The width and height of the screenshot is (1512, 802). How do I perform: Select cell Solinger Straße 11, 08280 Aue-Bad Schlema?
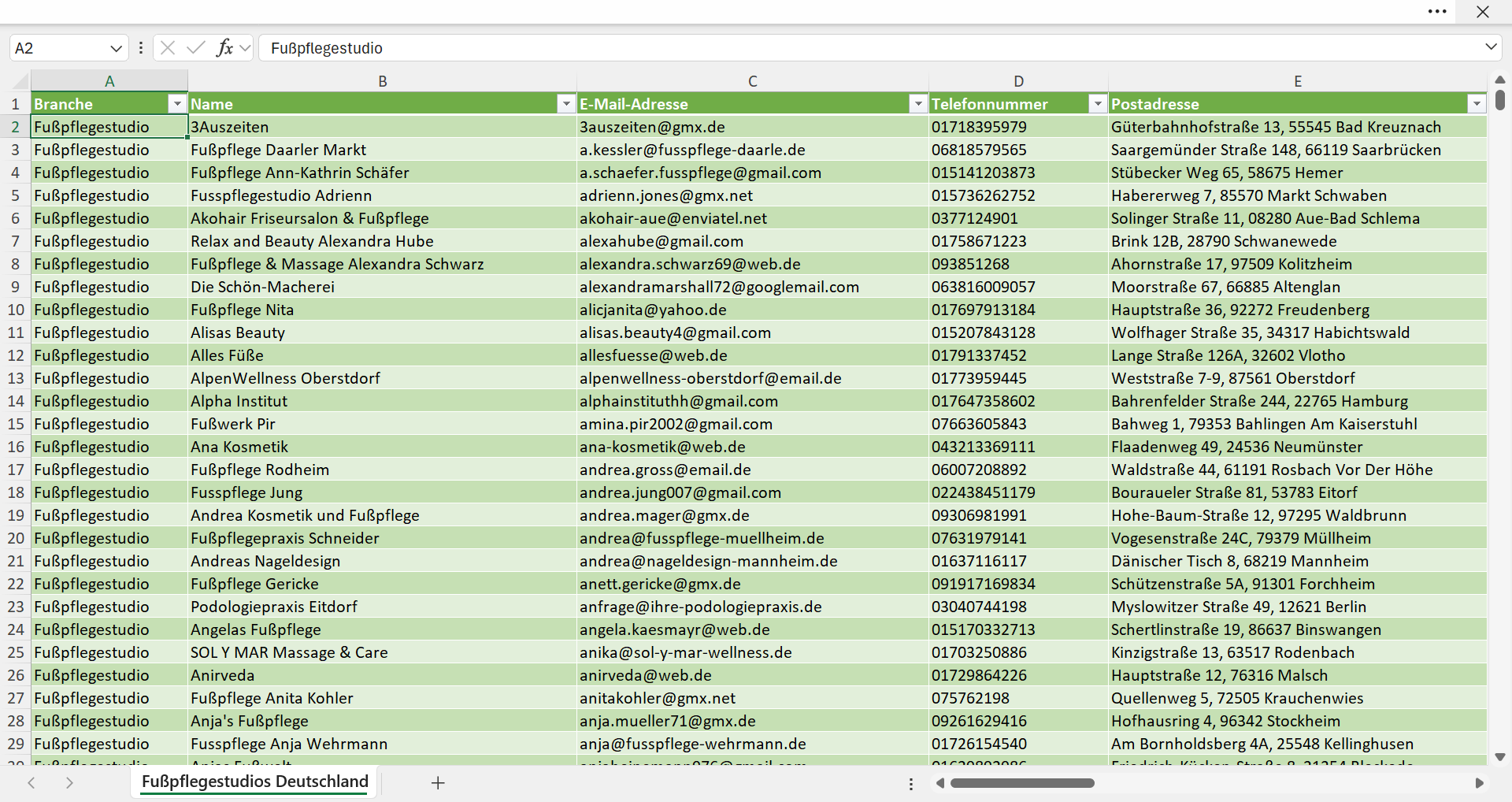point(1298,218)
